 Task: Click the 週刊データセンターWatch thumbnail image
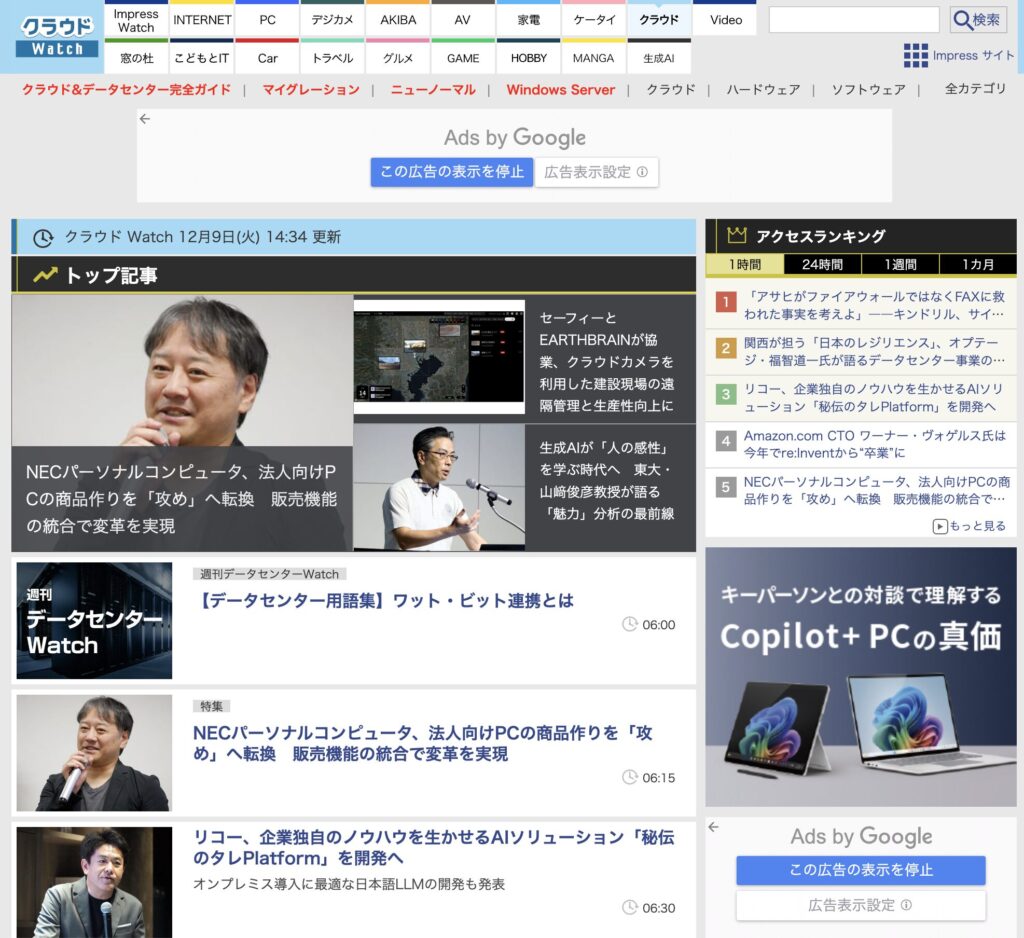pyautogui.click(x=94, y=621)
